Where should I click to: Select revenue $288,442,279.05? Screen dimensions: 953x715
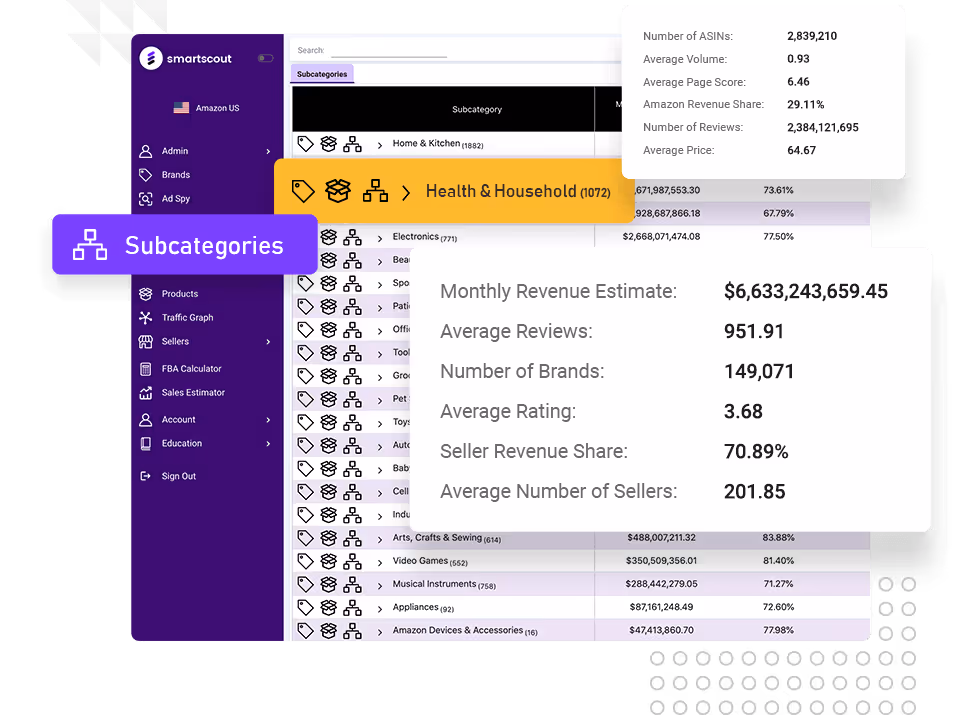point(661,584)
